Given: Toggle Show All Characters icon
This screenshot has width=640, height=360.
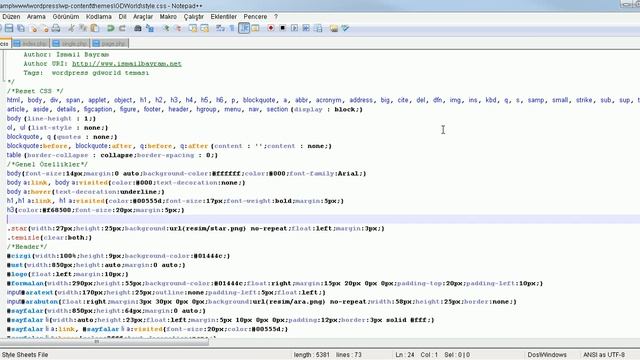Looking at the screenshot, I should [232, 28].
